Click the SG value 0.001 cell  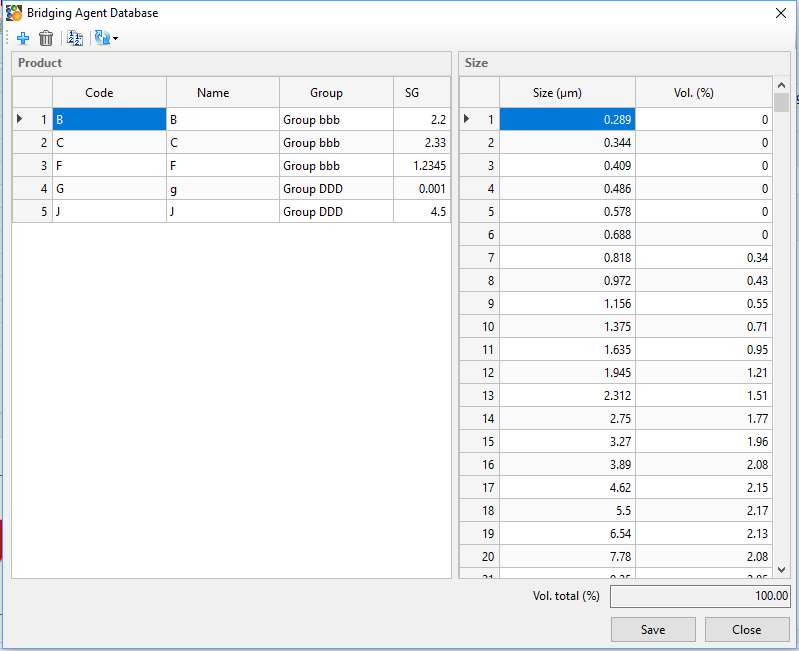pyautogui.click(x=421, y=189)
